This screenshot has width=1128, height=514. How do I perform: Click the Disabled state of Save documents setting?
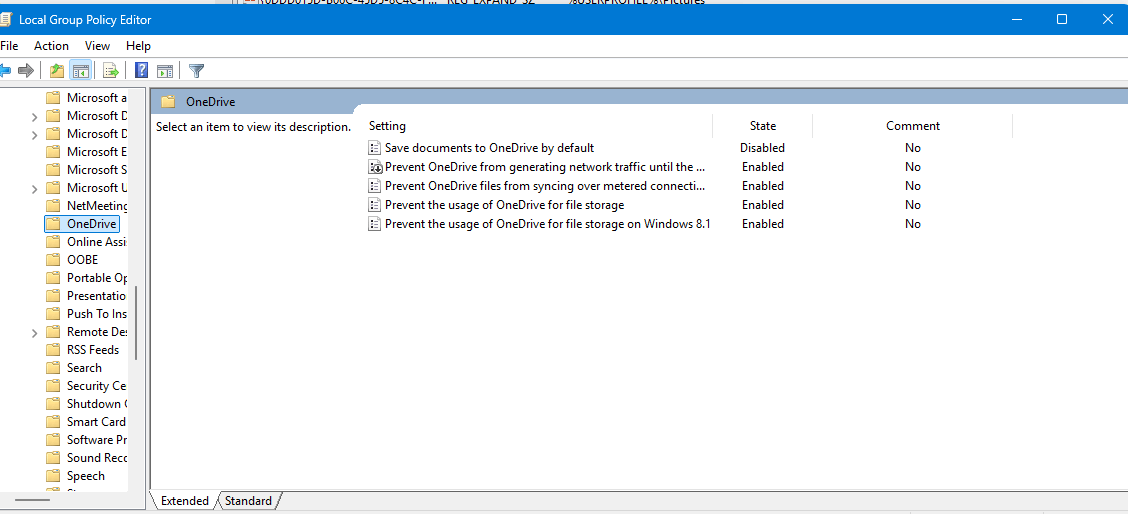pos(763,148)
